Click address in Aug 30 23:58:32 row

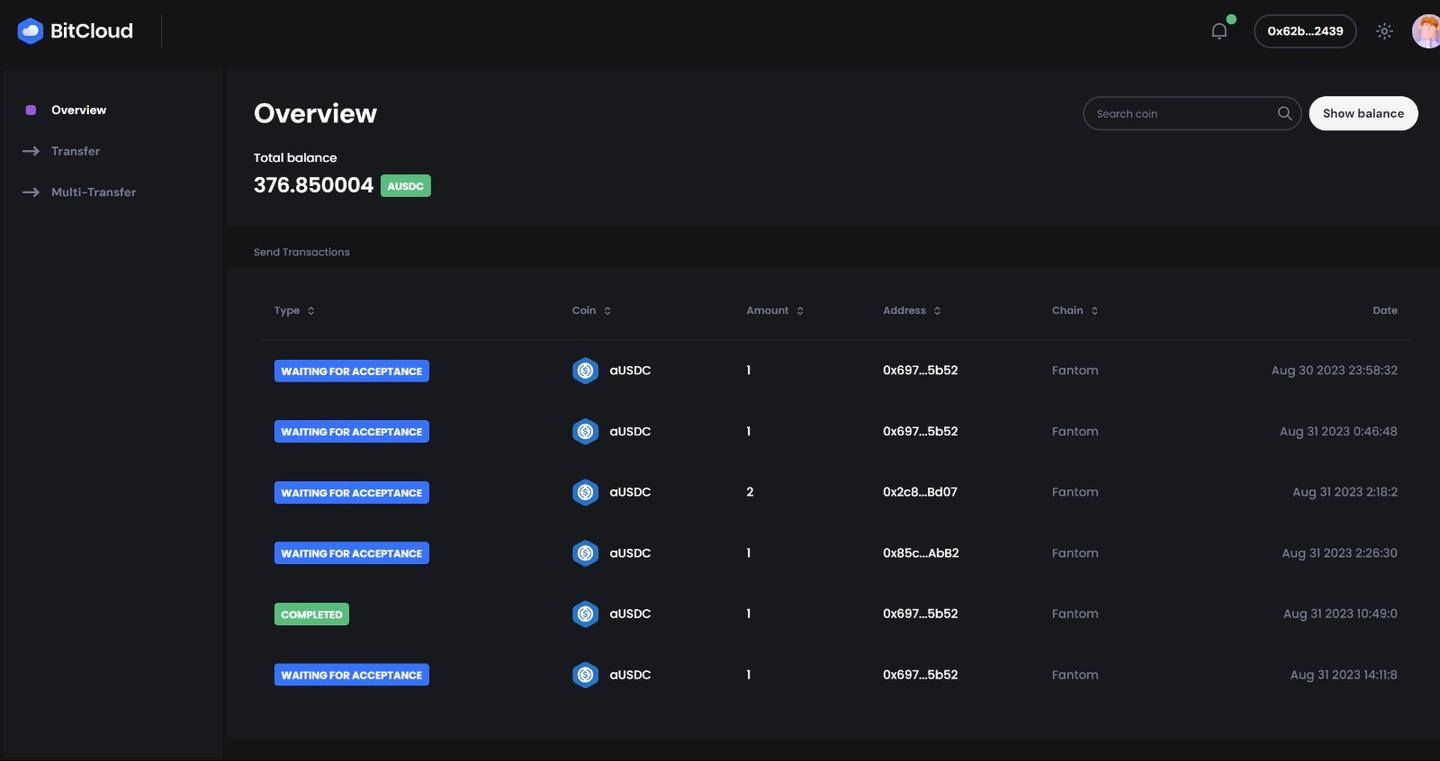coord(920,370)
